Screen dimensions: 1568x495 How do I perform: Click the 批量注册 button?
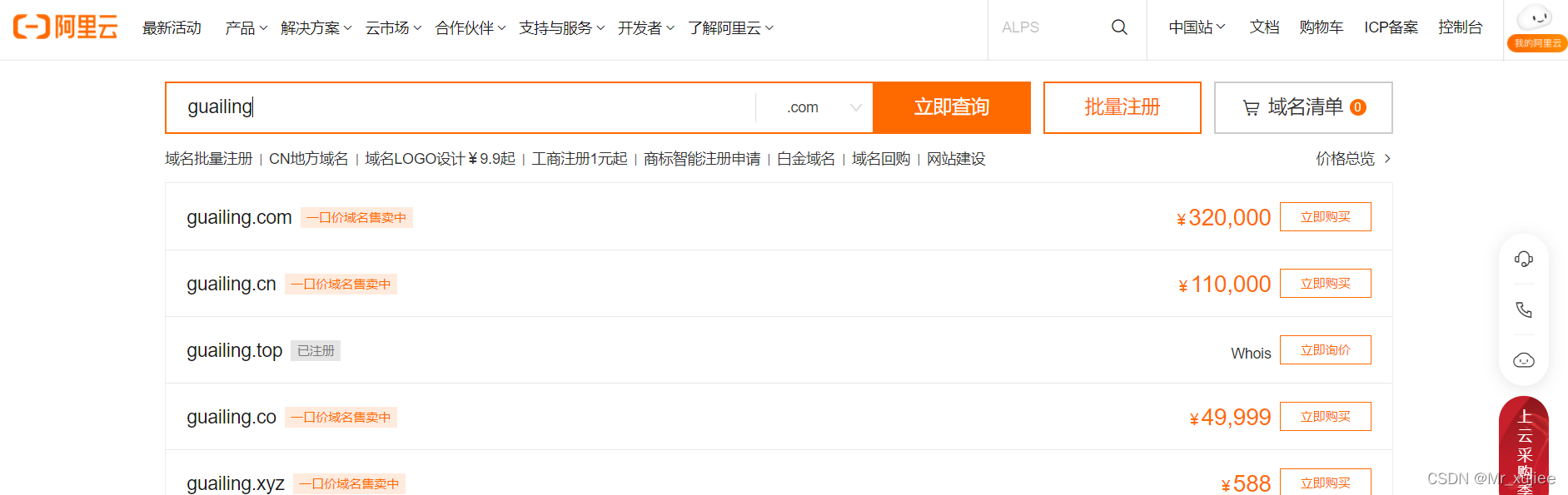(x=1122, y=107)
